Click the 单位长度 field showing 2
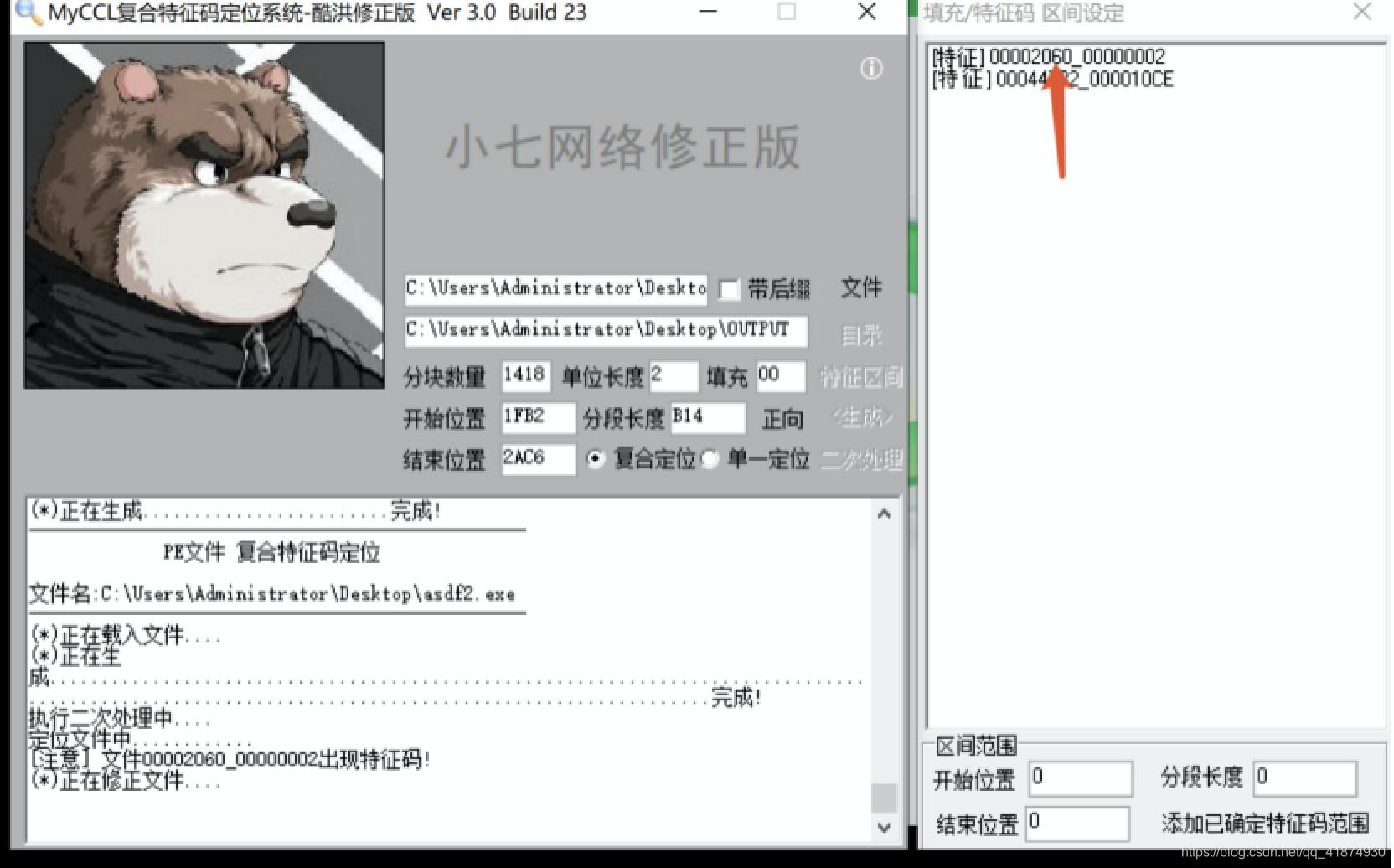The height and width of the screenshot is (868, 1394). point(674,376)
